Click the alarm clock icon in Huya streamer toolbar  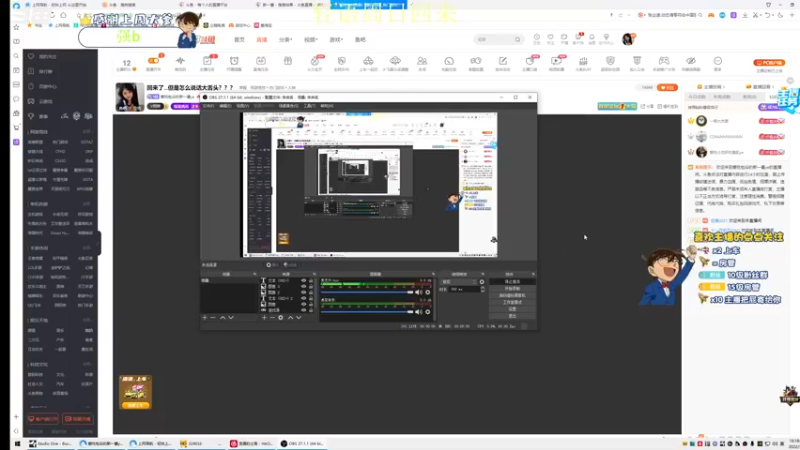[234, 61]
